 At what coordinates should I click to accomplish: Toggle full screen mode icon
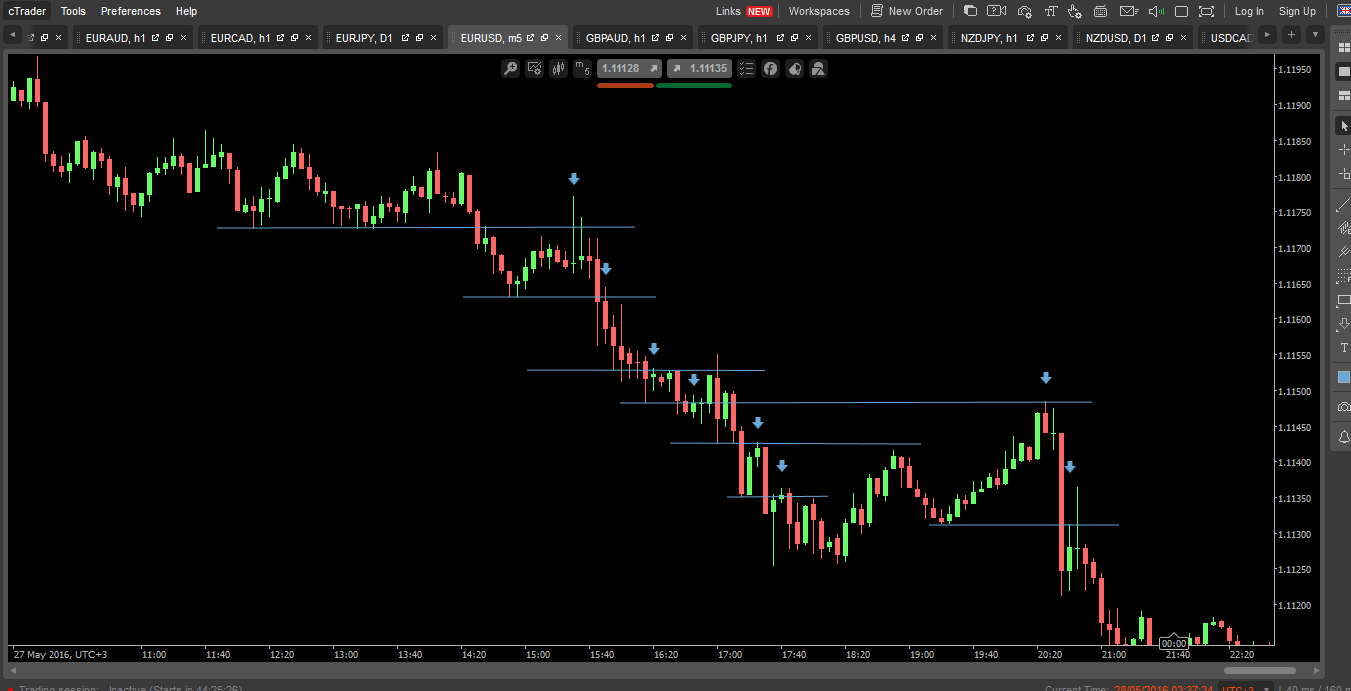(1206, 11)
